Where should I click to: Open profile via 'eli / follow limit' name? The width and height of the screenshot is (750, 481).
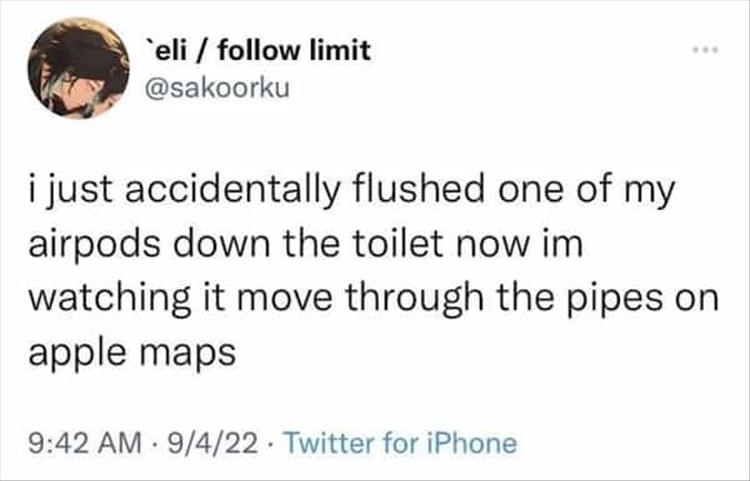point(258,50)
